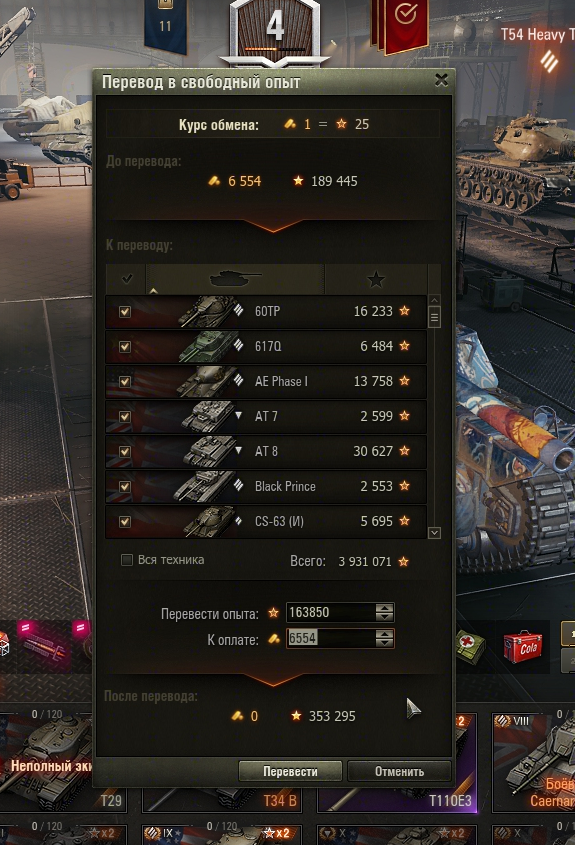Increase Перевести опыта value with up arrow

[384, 607]
